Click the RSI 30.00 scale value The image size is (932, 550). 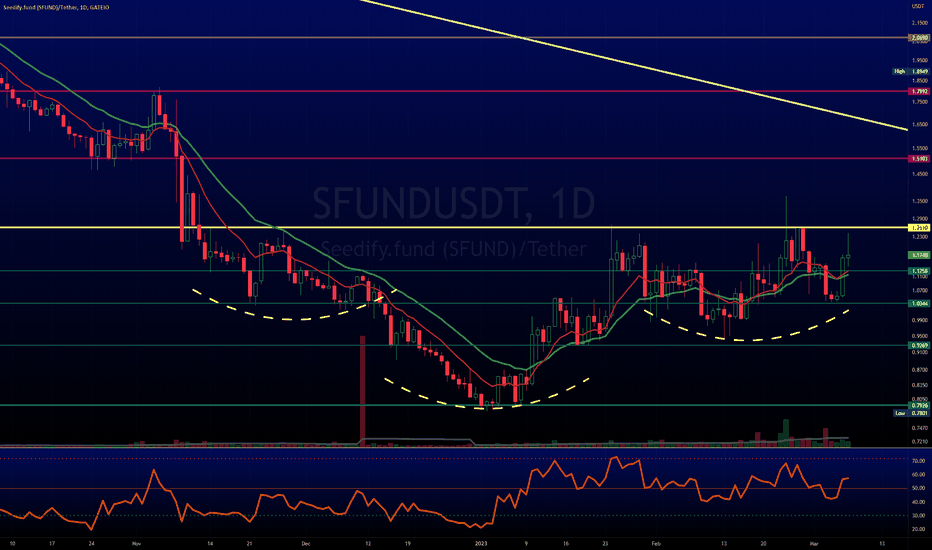click(x=918, y=516)
